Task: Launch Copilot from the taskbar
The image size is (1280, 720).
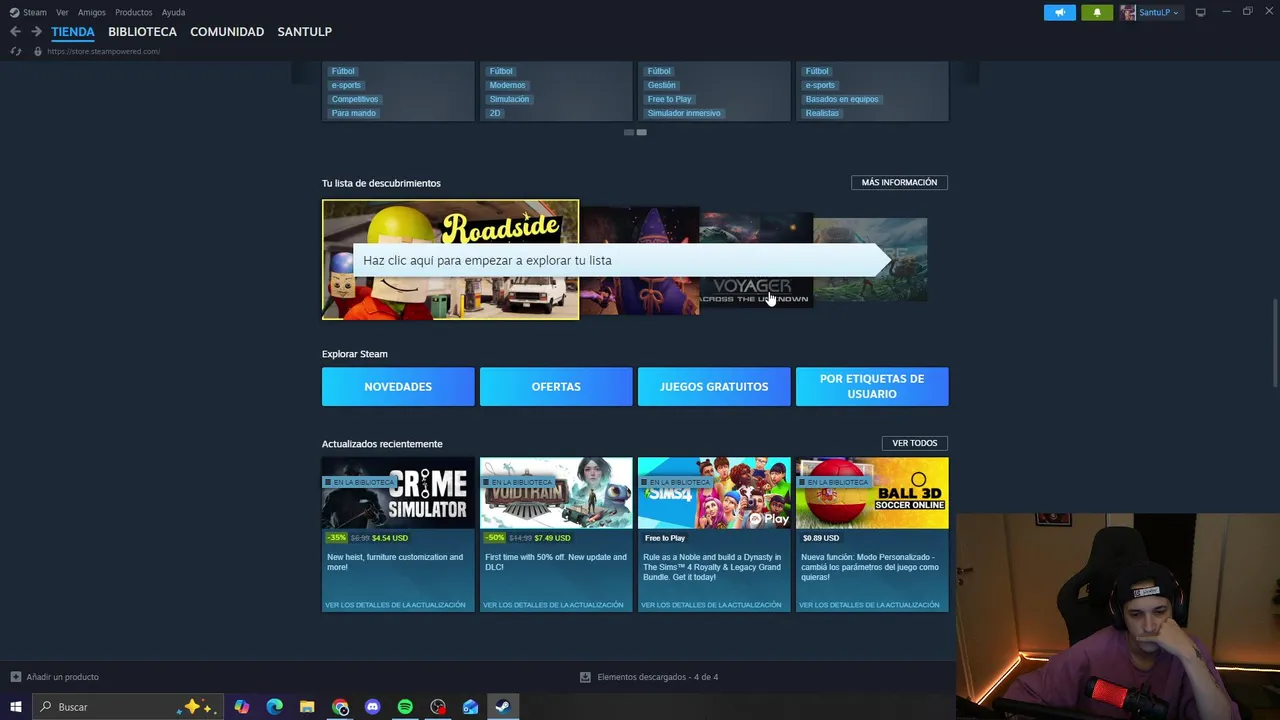Action: click(x=242, y=707)
